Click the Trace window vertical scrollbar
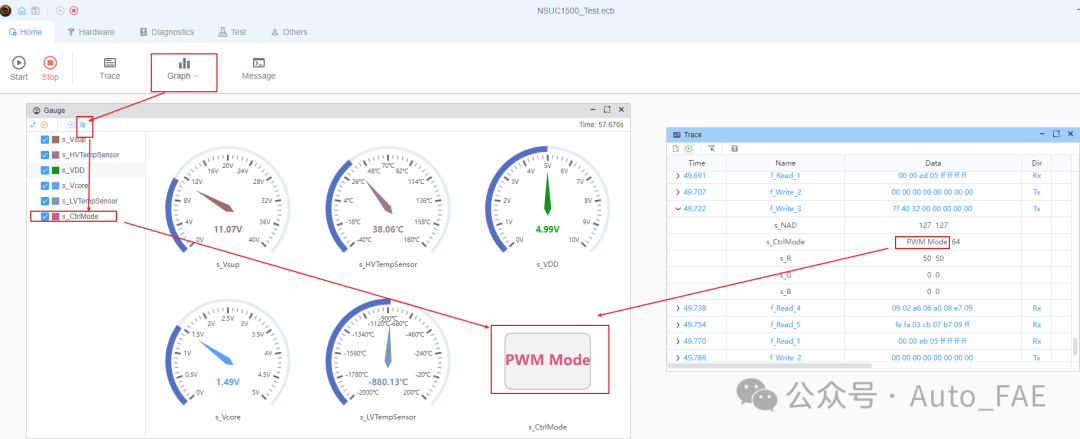The image size is (1080, 439). [1076, 346]
